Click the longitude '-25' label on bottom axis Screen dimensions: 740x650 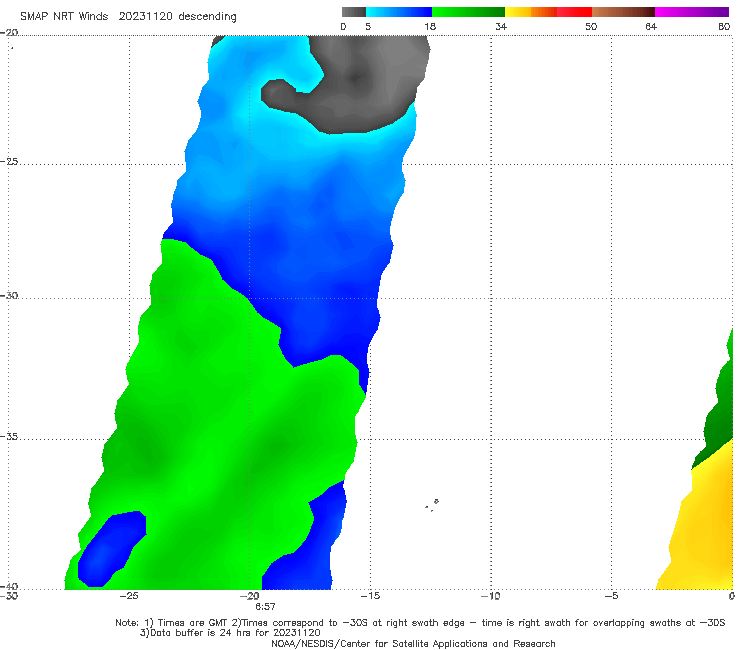click(129, 596)
